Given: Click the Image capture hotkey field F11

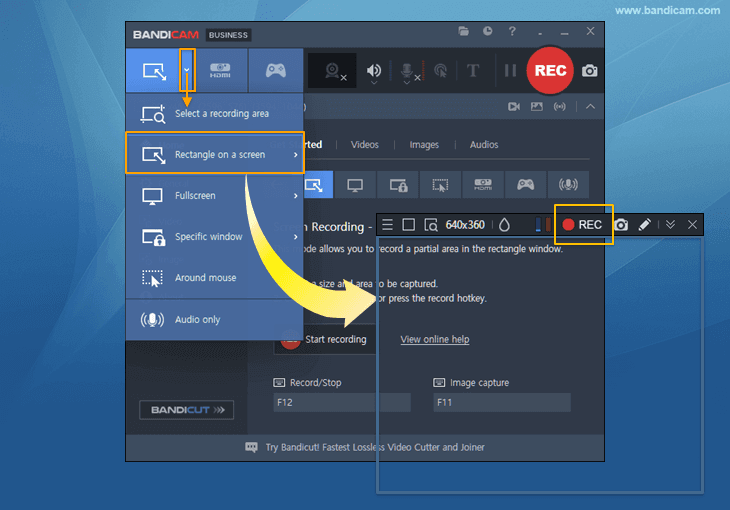Looking at the screenshot, I should [x=502, y=402].
